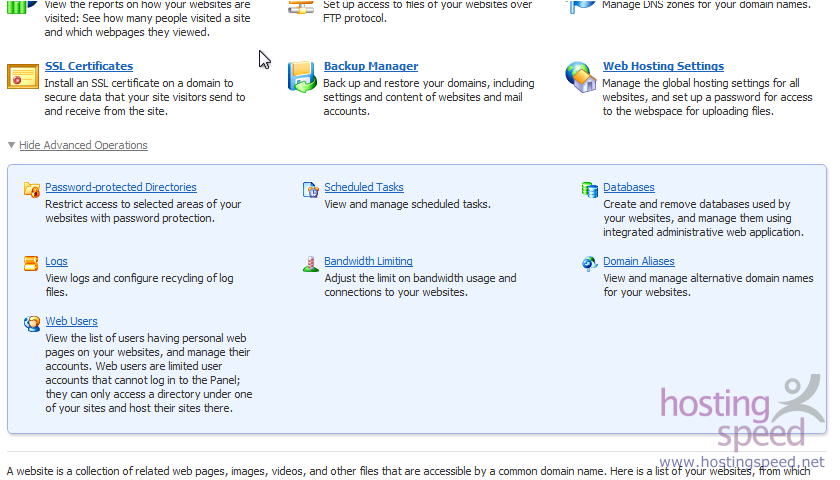This screenshot has height=480, width=840.
Task: Click text 'View logs and configure recycling of log files.'
Action: tap(139, 285)
